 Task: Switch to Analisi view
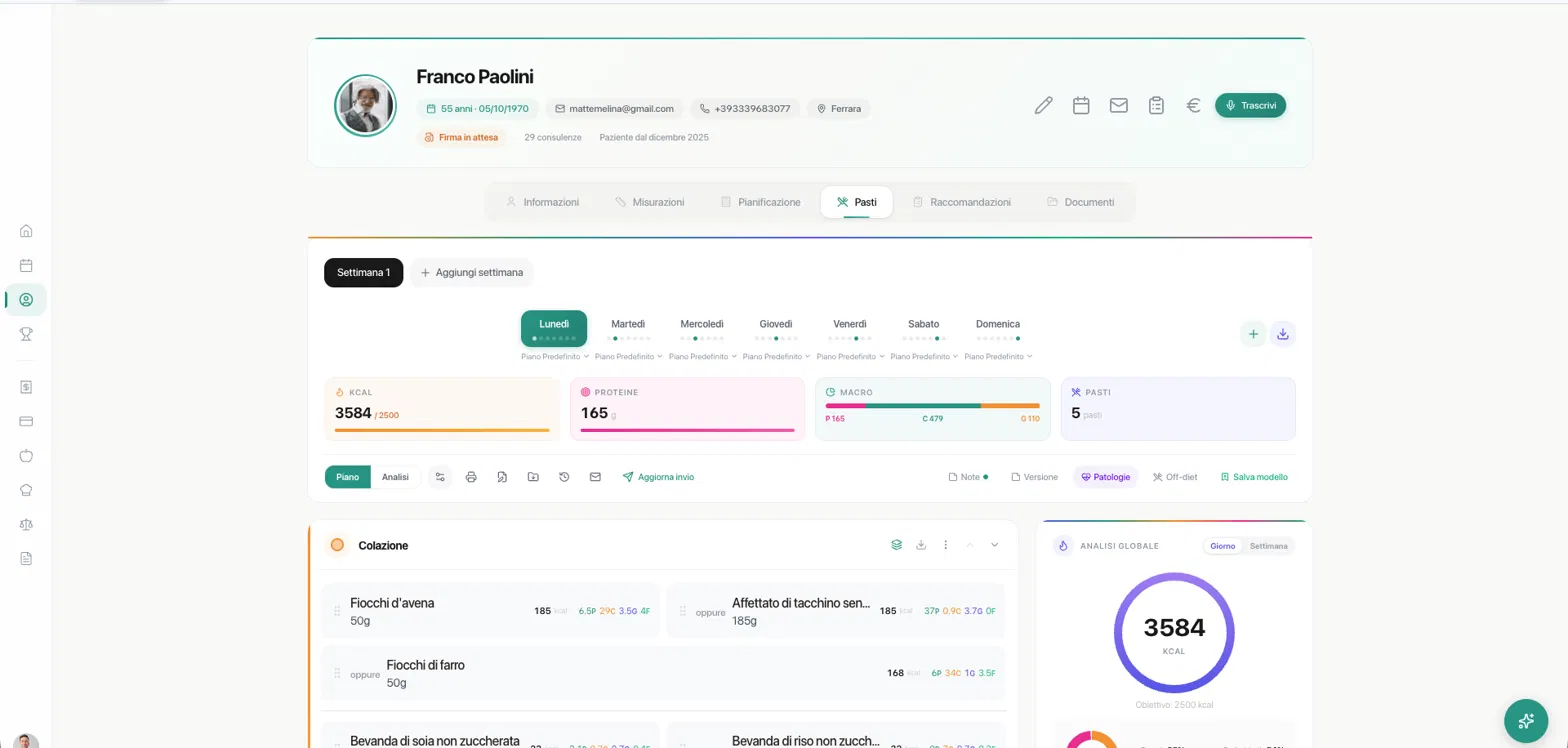point(395,477)
